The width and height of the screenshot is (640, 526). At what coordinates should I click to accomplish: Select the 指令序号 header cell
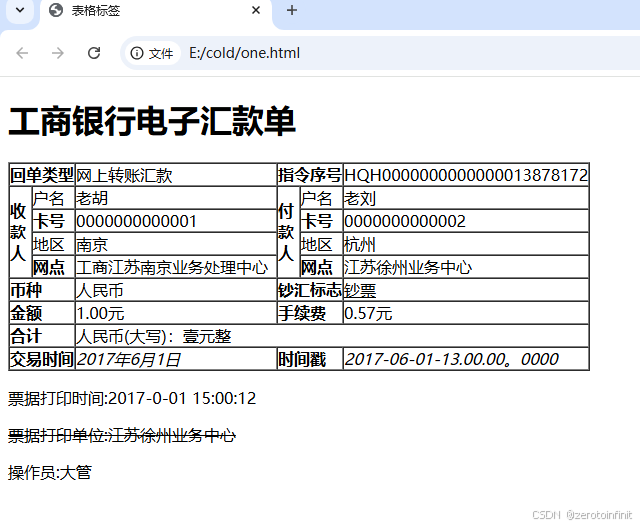[x=310, y=175]
